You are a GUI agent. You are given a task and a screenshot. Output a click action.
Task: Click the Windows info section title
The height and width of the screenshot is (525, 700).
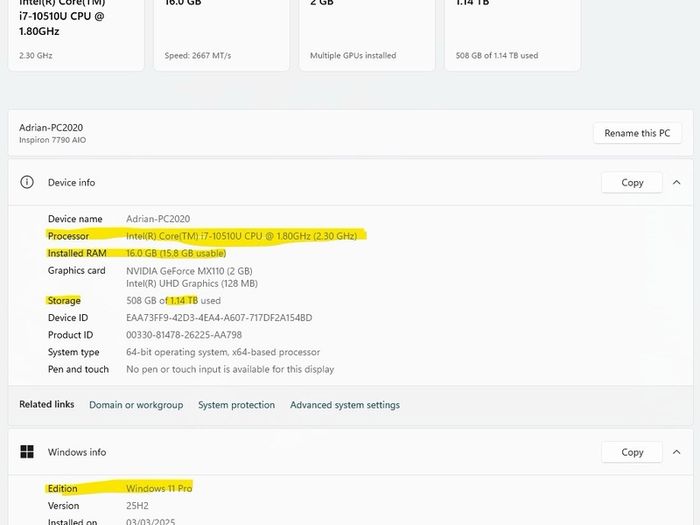77,452
